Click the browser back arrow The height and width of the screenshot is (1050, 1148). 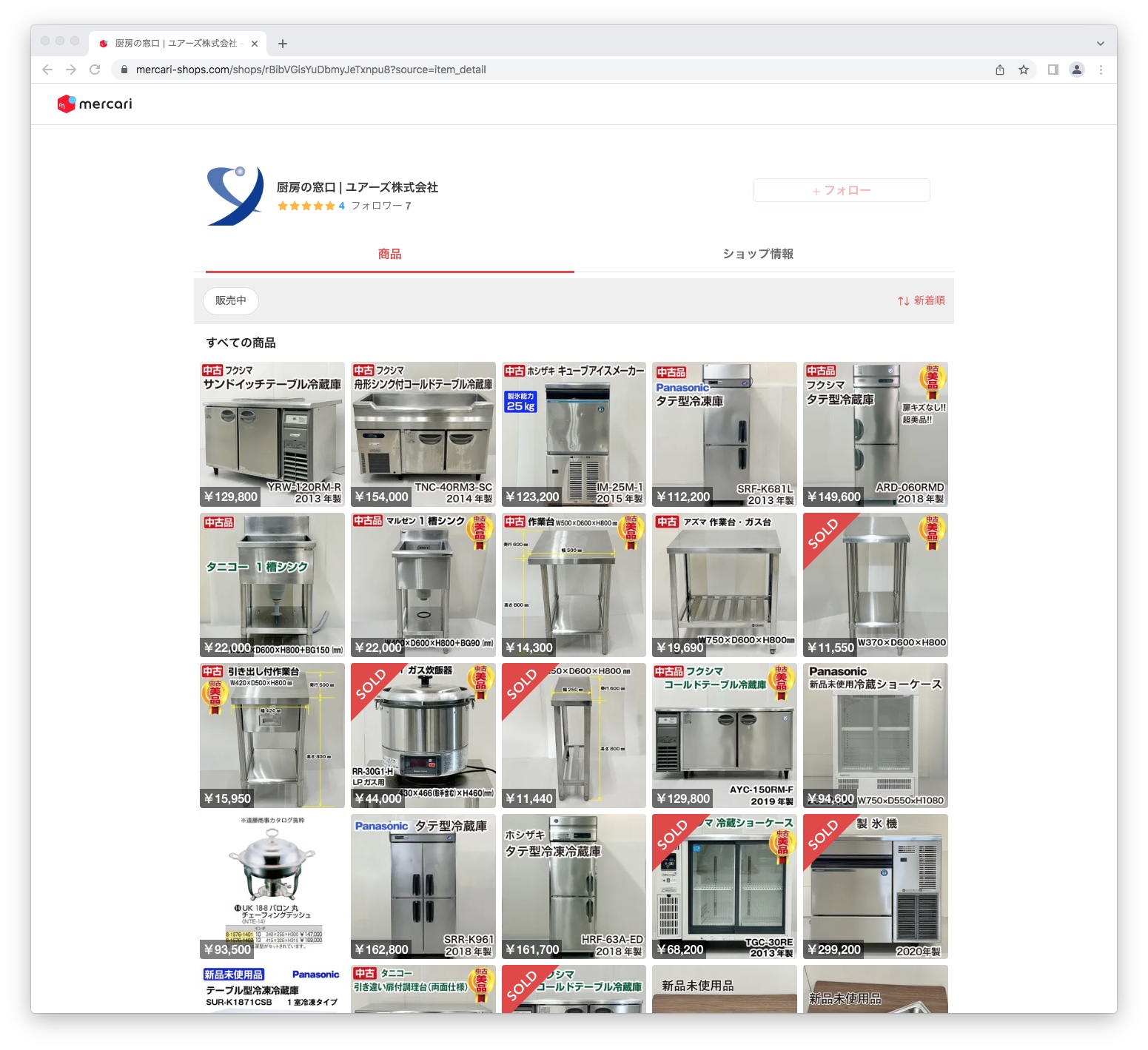tap(47, 70)
